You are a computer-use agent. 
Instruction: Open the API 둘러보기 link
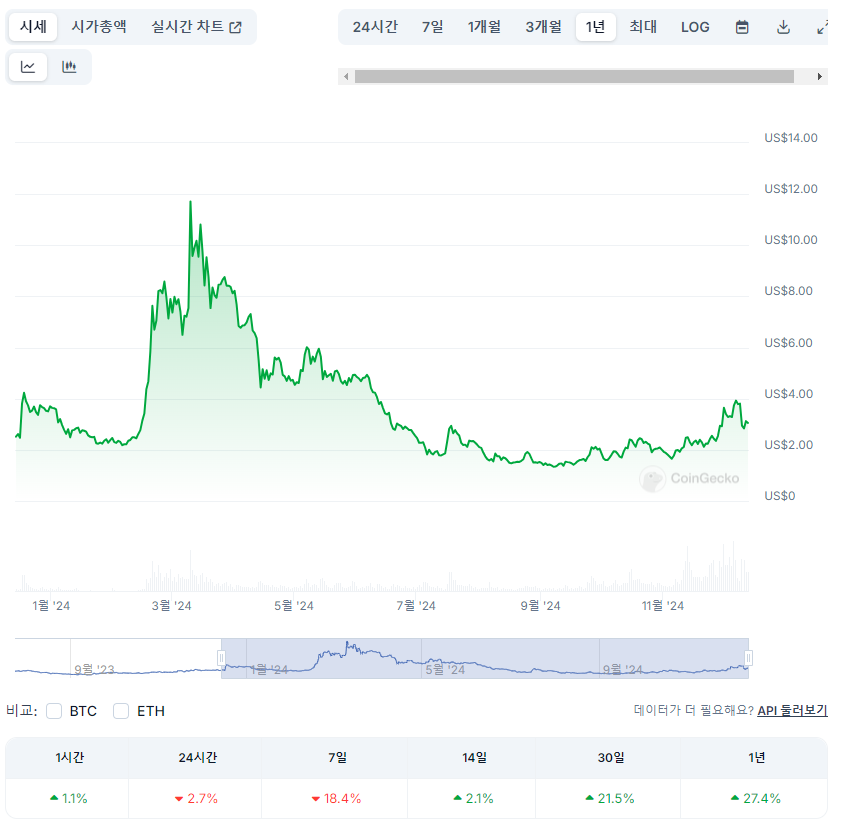(792, 710)
